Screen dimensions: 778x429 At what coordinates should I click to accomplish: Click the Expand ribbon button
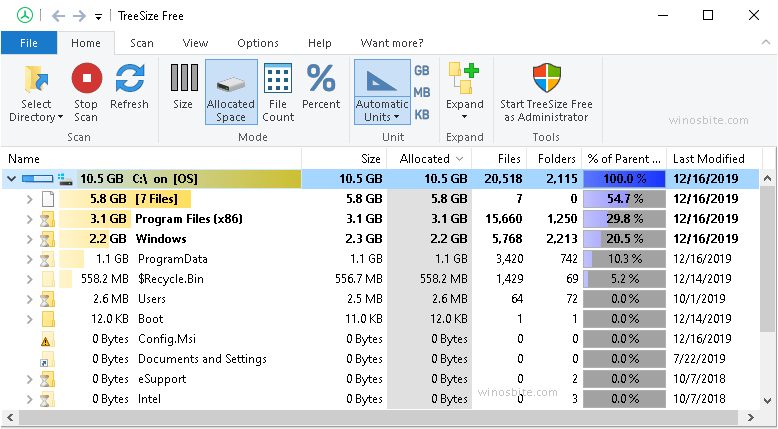(464, 92)
